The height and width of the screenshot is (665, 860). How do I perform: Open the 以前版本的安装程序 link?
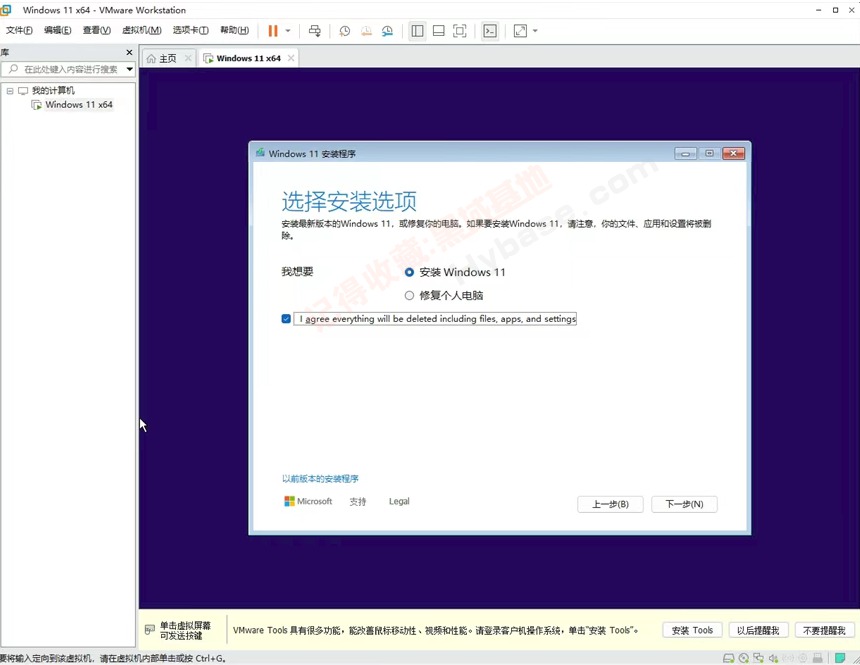pyautogui.click(x=320, y=479)
